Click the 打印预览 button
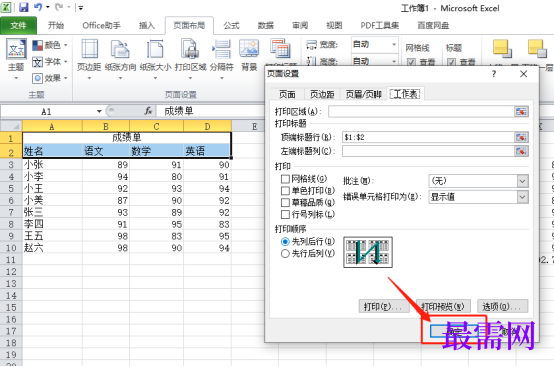The width and height of the screenshot is (554, 367). point(443,306)
